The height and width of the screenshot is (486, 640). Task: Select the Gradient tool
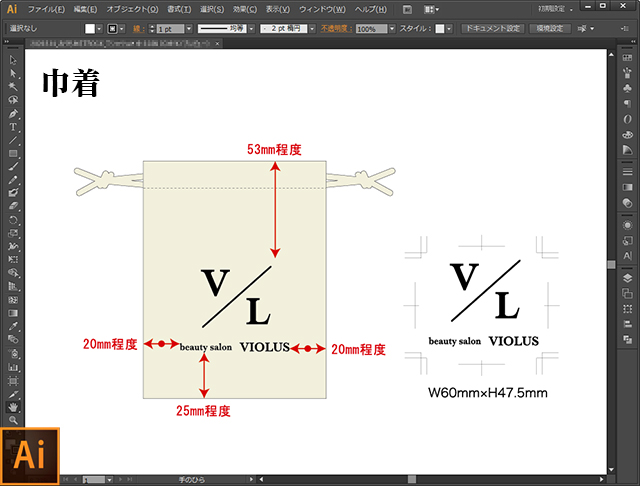[x=13, y=313]
